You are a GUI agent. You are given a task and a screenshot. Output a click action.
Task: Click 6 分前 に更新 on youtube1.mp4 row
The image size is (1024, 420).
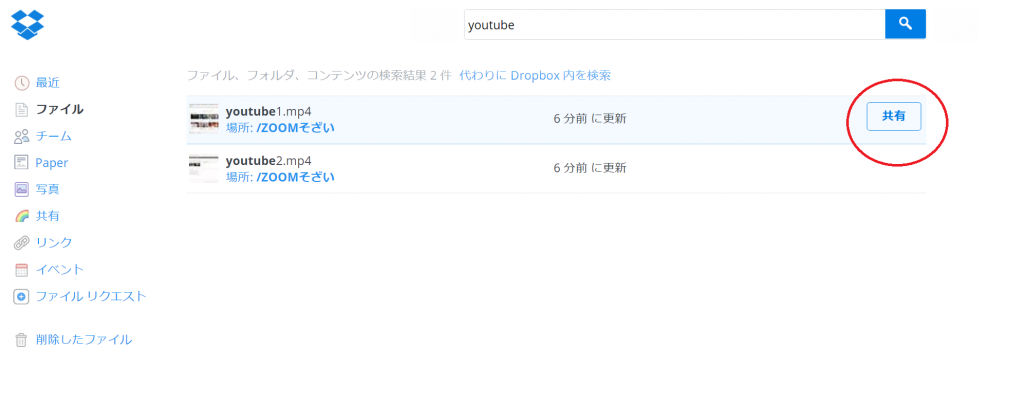coord(590,119)
